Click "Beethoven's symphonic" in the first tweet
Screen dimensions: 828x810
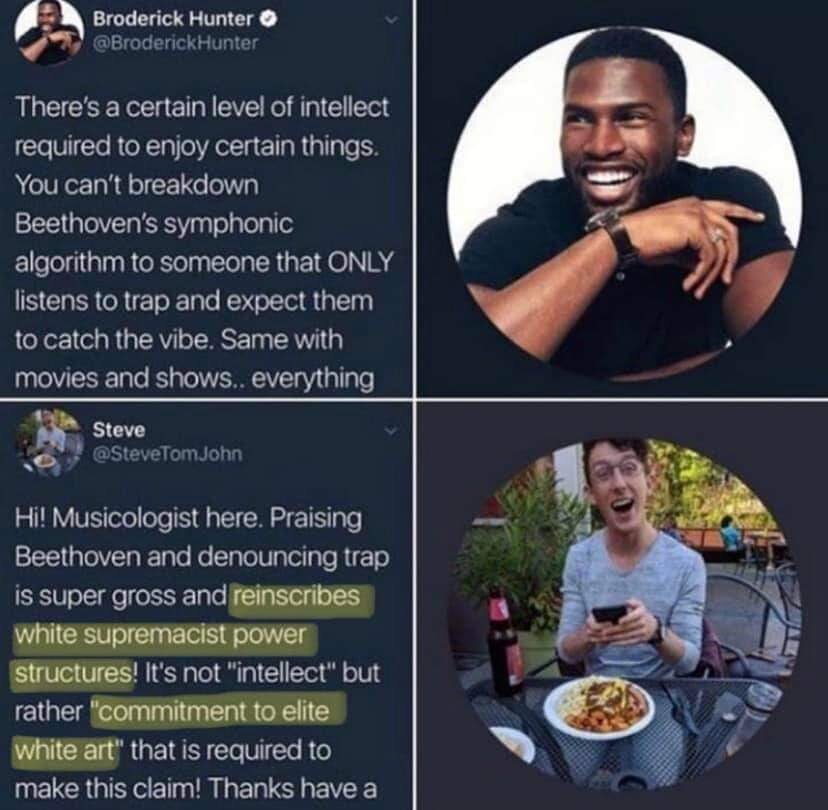(154, 224)
